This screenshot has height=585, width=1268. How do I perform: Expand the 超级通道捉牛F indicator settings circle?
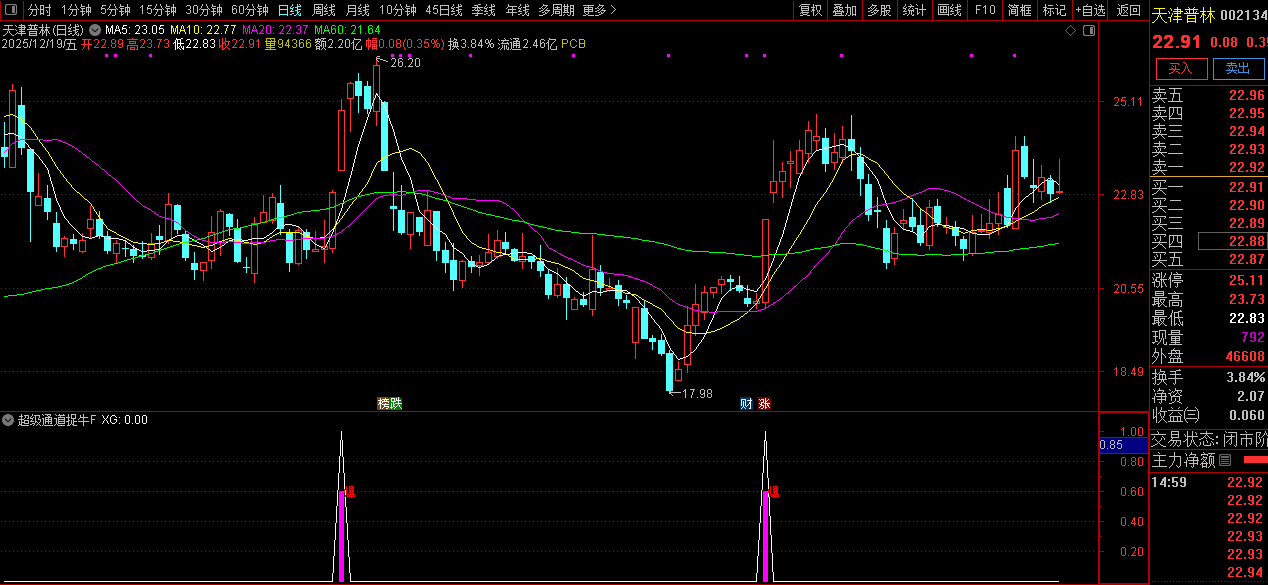[x=9, y=420]
